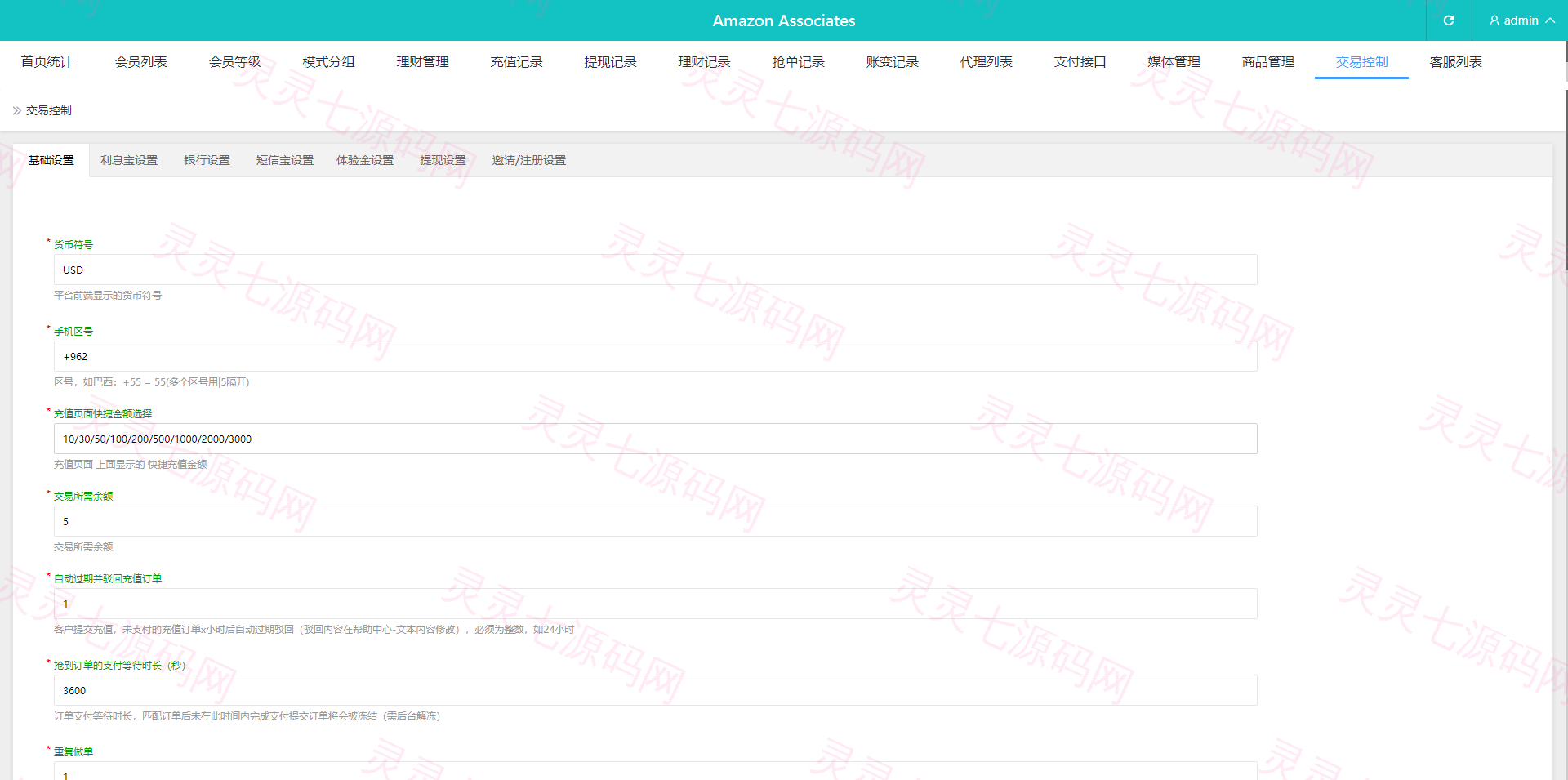The height and width of the screenshot is (780, 1568).
Task: Switch to 短信宝设置 tab
Action: coord(285,160)
